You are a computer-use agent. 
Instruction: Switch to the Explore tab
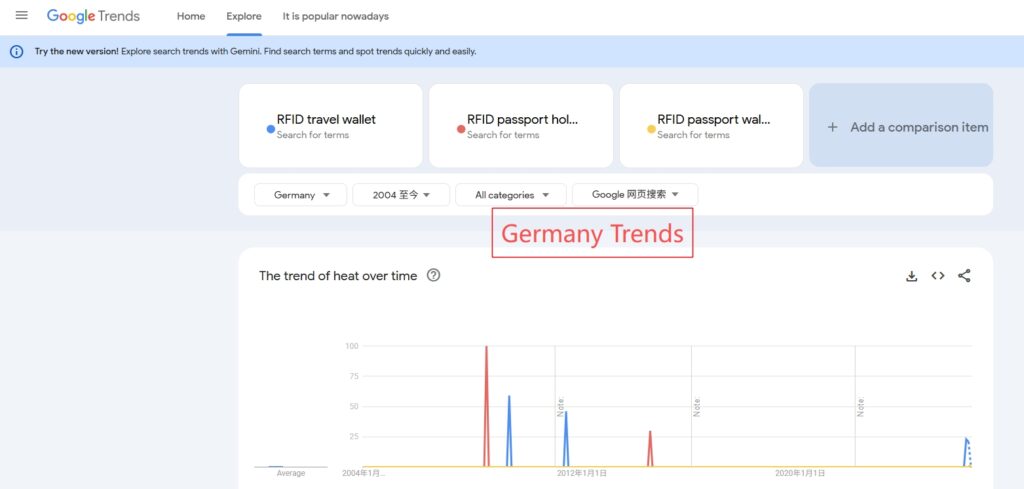244,16
